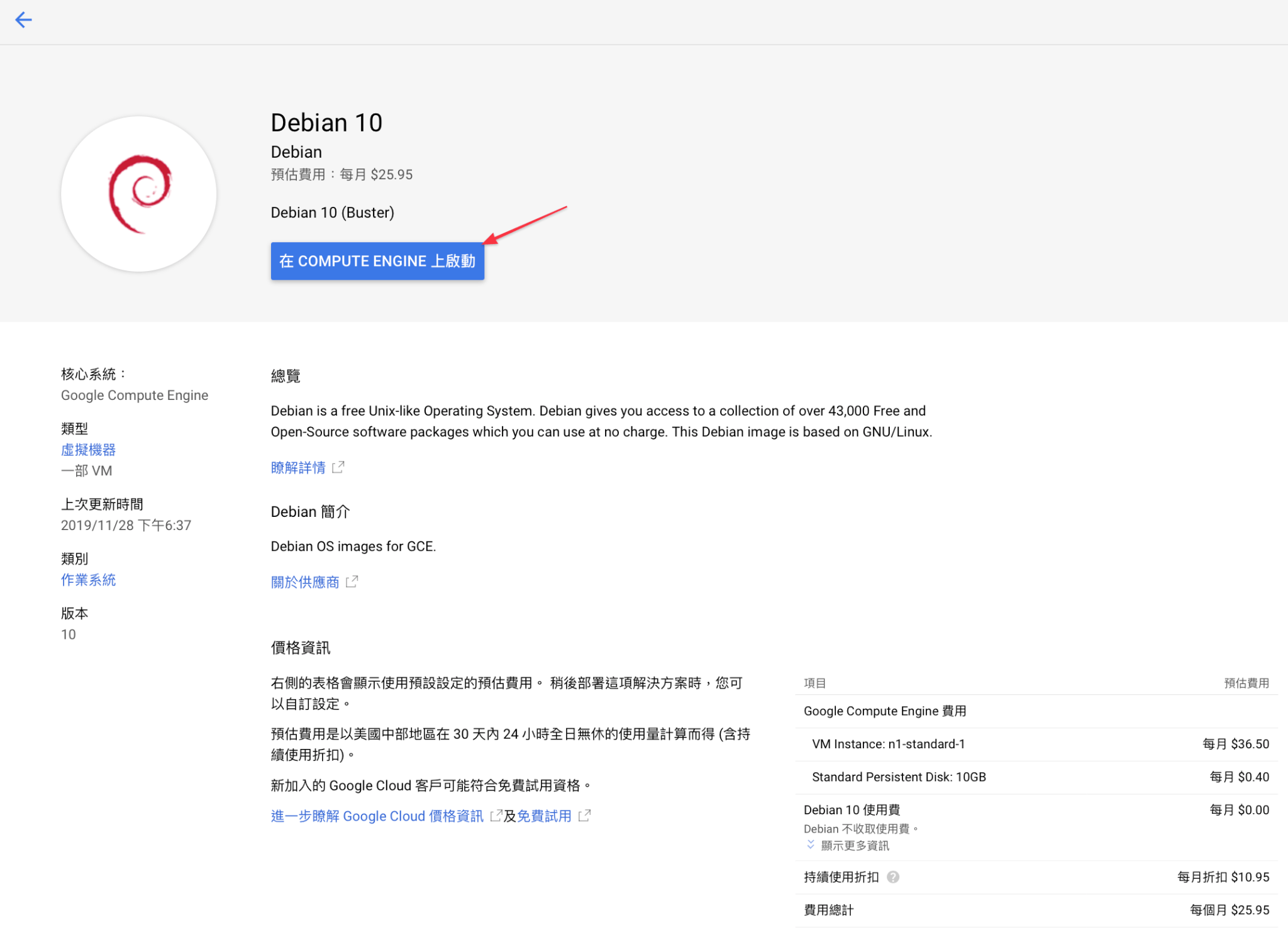Click the Debian 10 使用費 row label
The height and width of the screenshot is (930, 1288).
(x=852, y=810)
